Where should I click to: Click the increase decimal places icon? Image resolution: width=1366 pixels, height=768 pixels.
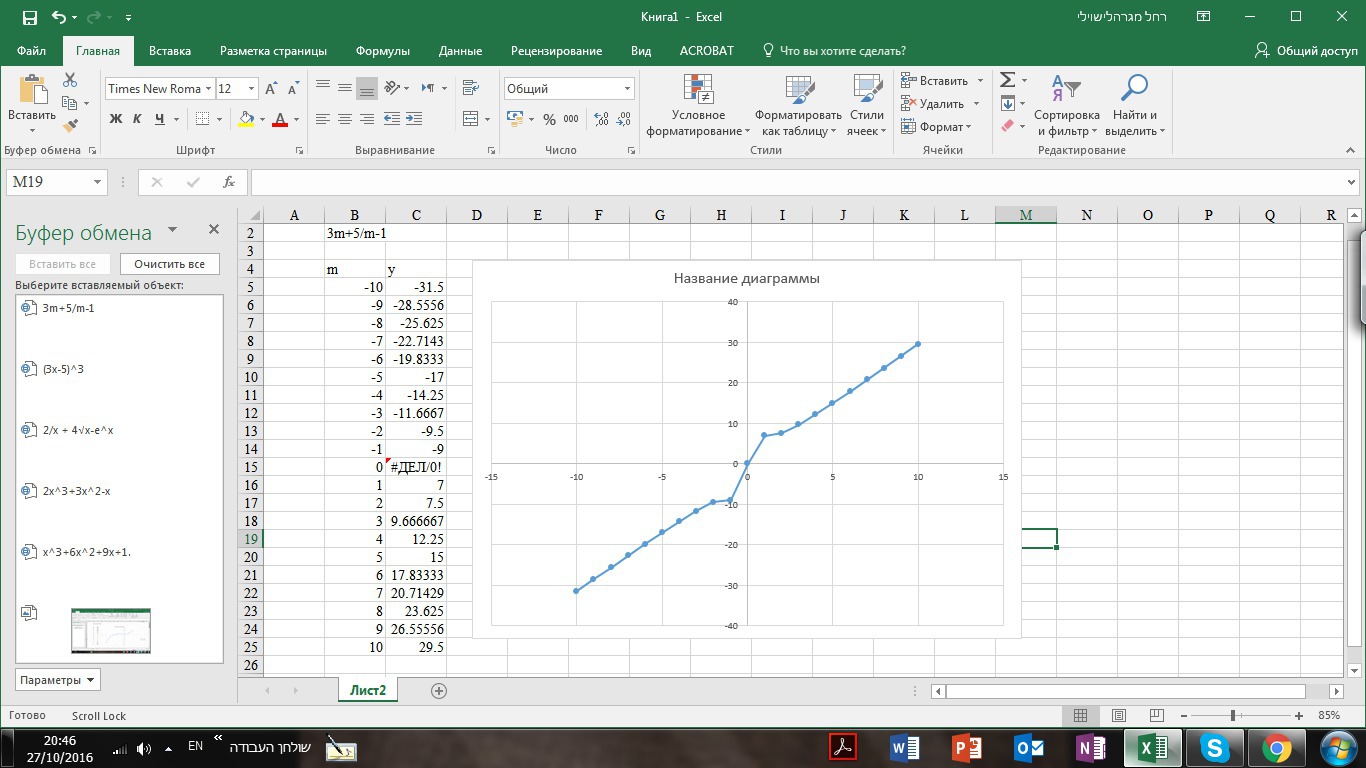pos(601,119)
